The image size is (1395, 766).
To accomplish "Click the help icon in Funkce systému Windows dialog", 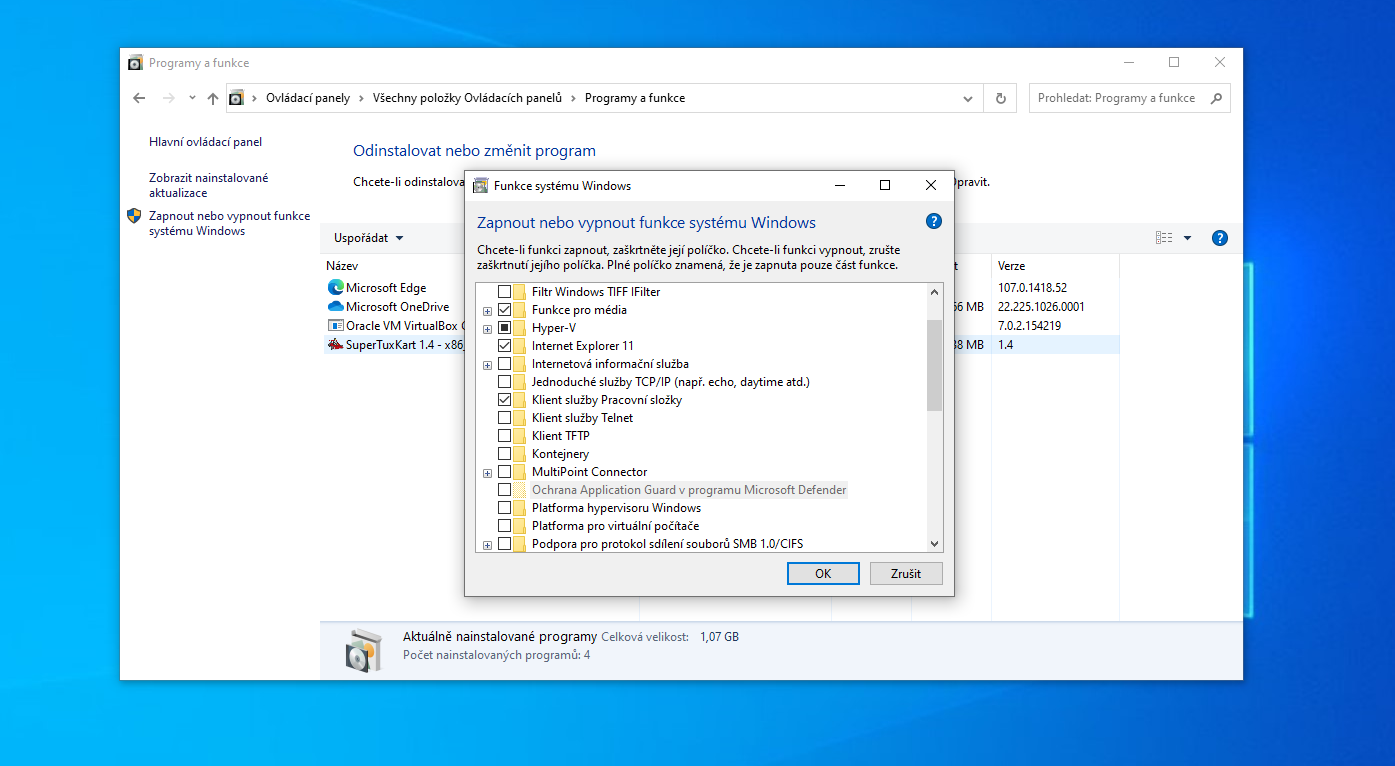I will [934, 221].
